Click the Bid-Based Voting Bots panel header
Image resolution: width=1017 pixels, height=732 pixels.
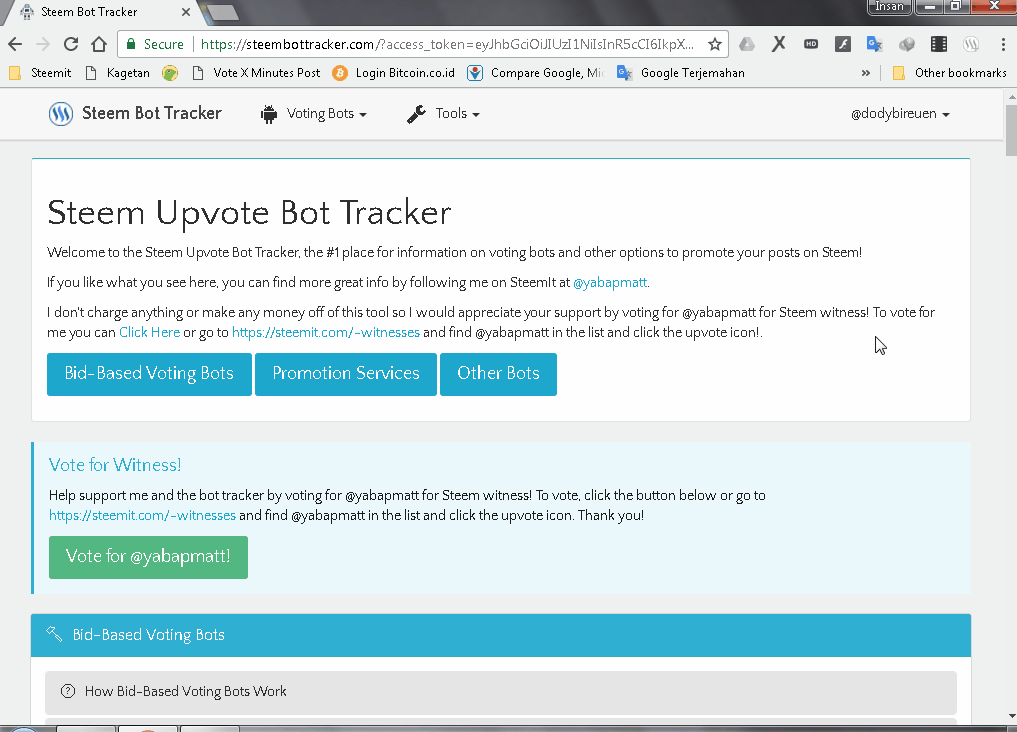[x=501, y=635]
